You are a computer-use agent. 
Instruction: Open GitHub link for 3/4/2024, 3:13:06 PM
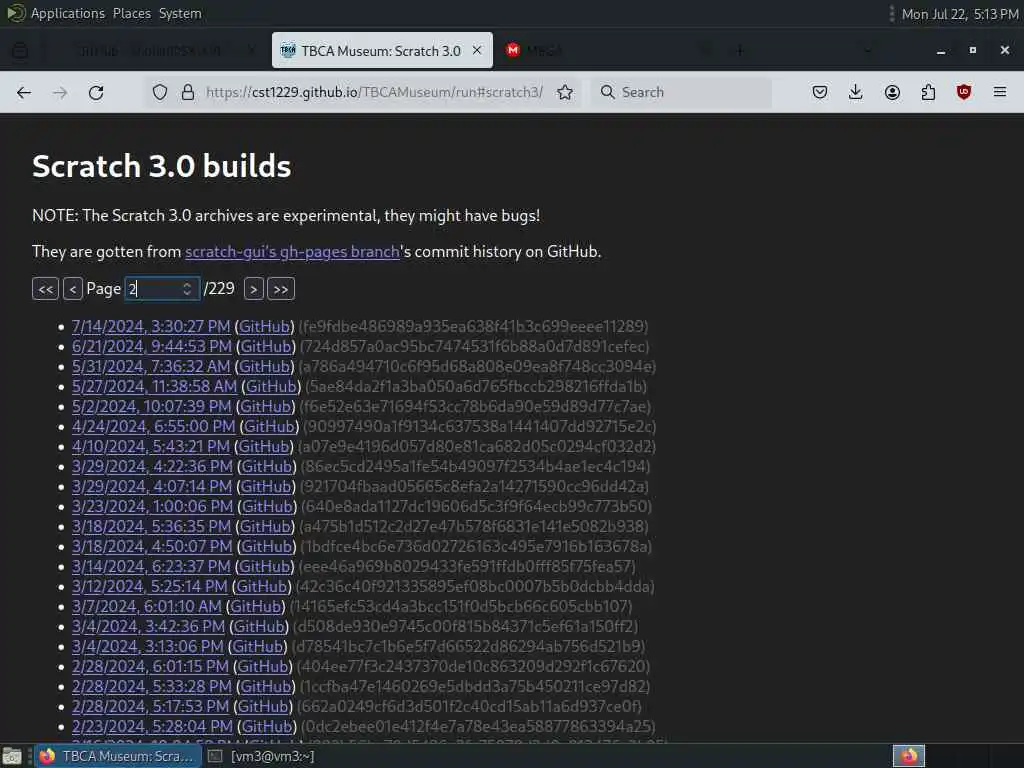(258, 647)
